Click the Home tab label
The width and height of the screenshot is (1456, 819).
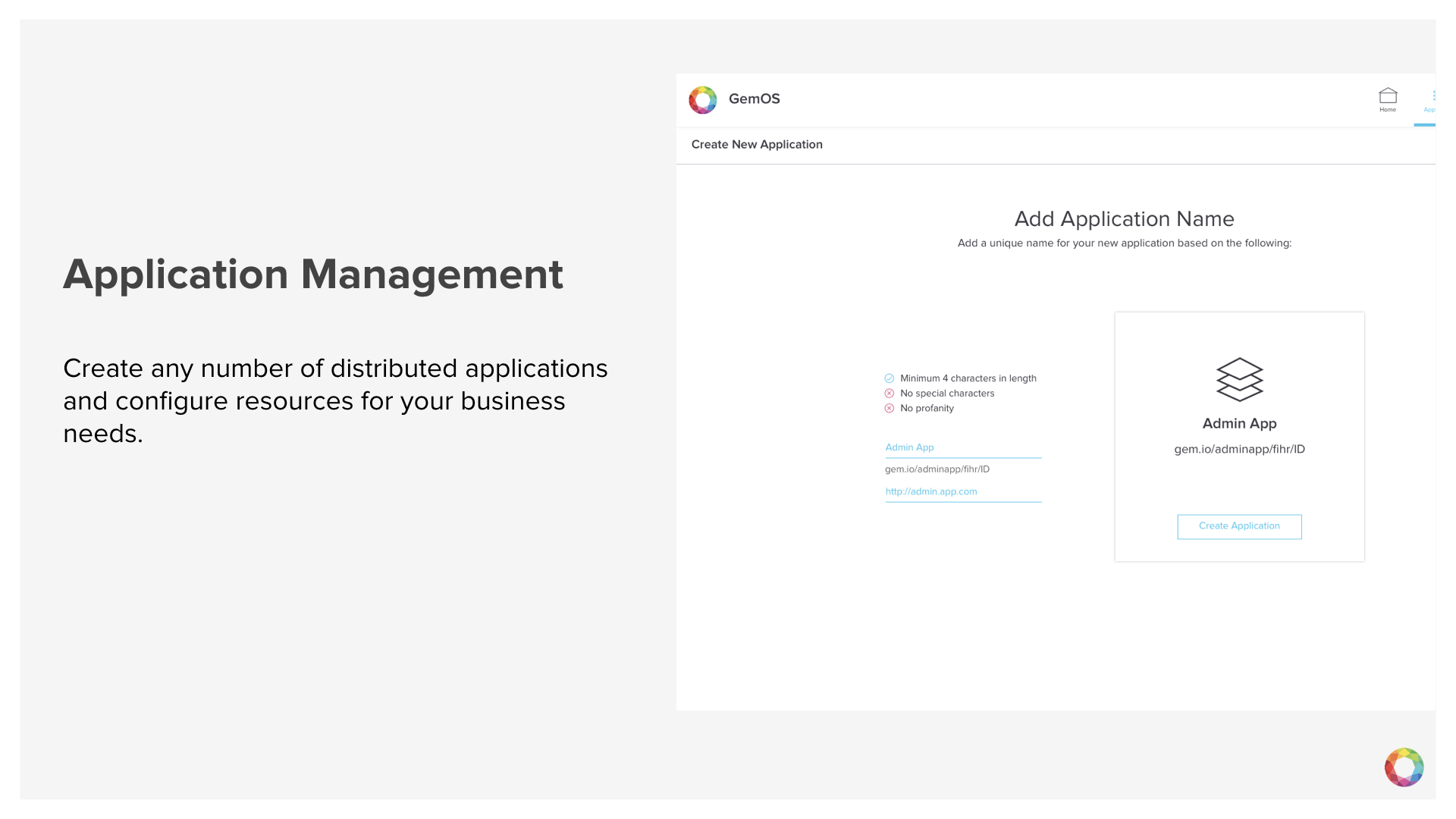tap(1388, 110)
